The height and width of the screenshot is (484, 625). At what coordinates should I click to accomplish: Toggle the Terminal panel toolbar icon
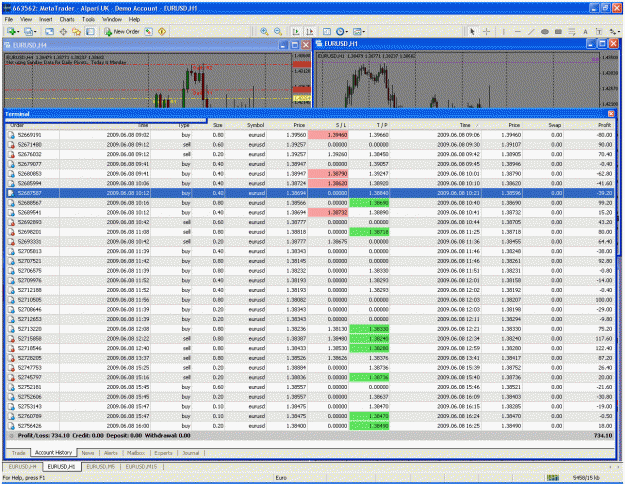click(x=90, y=31)
